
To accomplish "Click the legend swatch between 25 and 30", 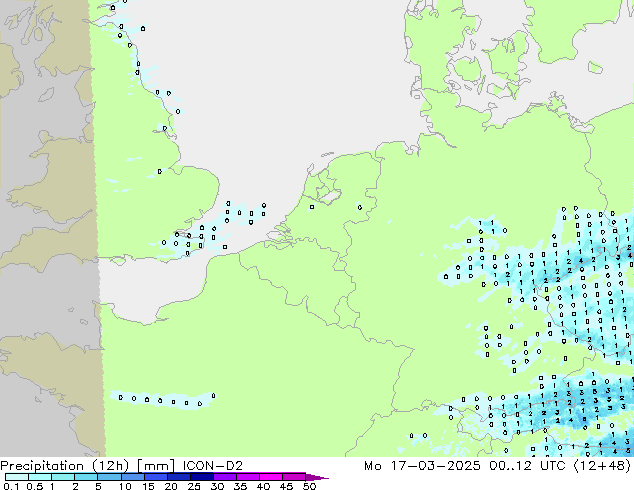I will coord(201,477).
